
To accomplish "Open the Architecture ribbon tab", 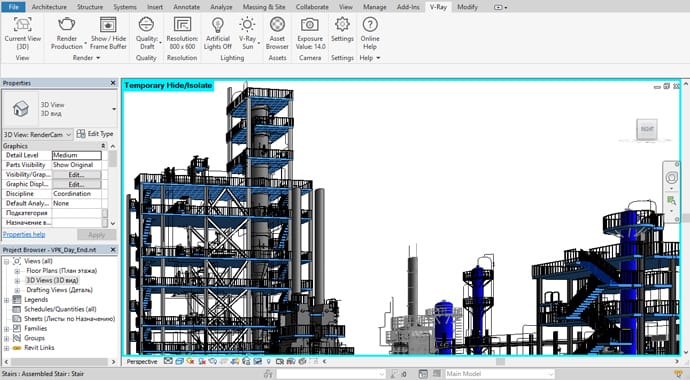I will (49, 7).
